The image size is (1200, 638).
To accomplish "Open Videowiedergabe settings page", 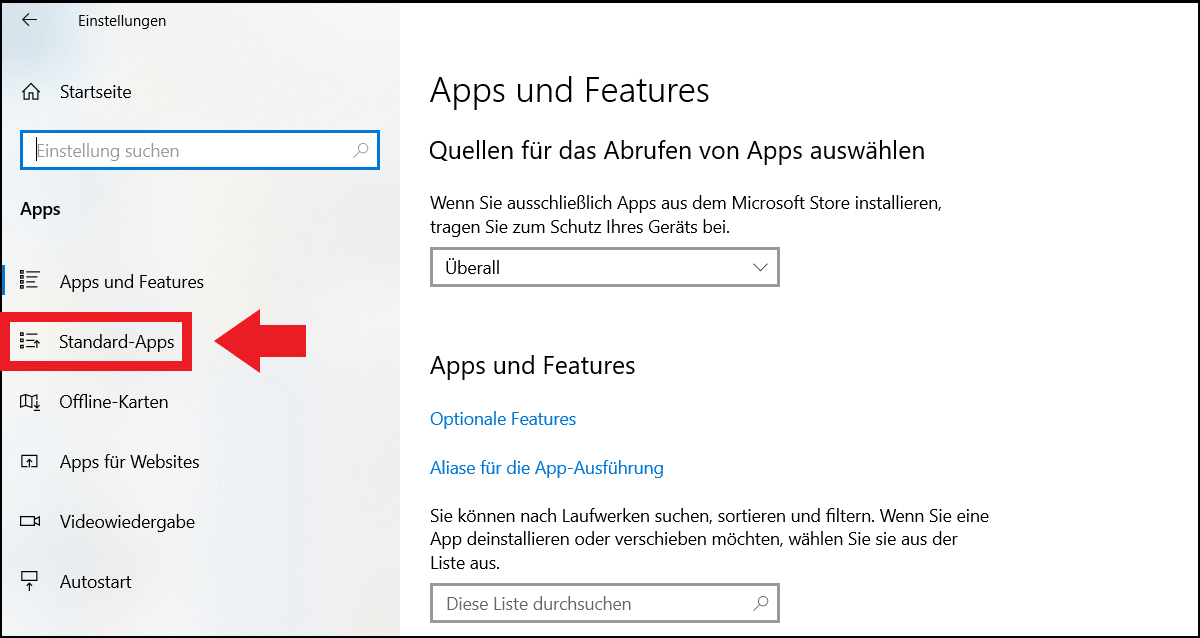I will tap(127, 522).
